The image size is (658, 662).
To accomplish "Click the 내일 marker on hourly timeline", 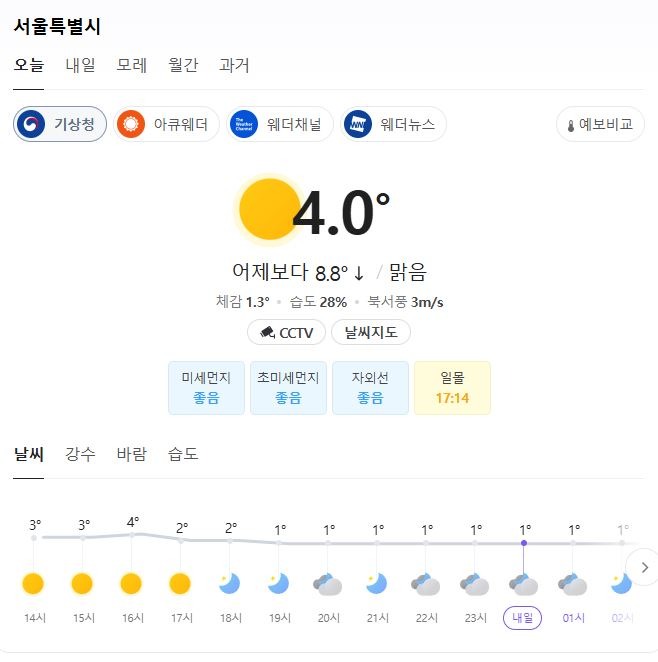I will (x=523, y=618).
